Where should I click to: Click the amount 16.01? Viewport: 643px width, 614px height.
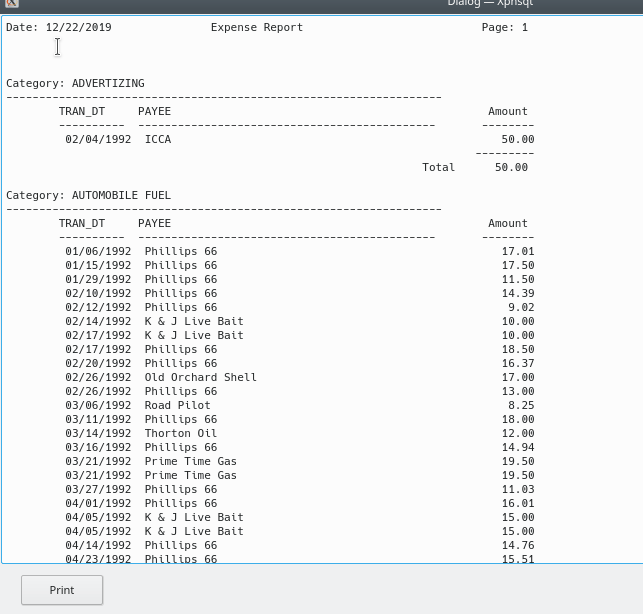[x=518, y=503]
